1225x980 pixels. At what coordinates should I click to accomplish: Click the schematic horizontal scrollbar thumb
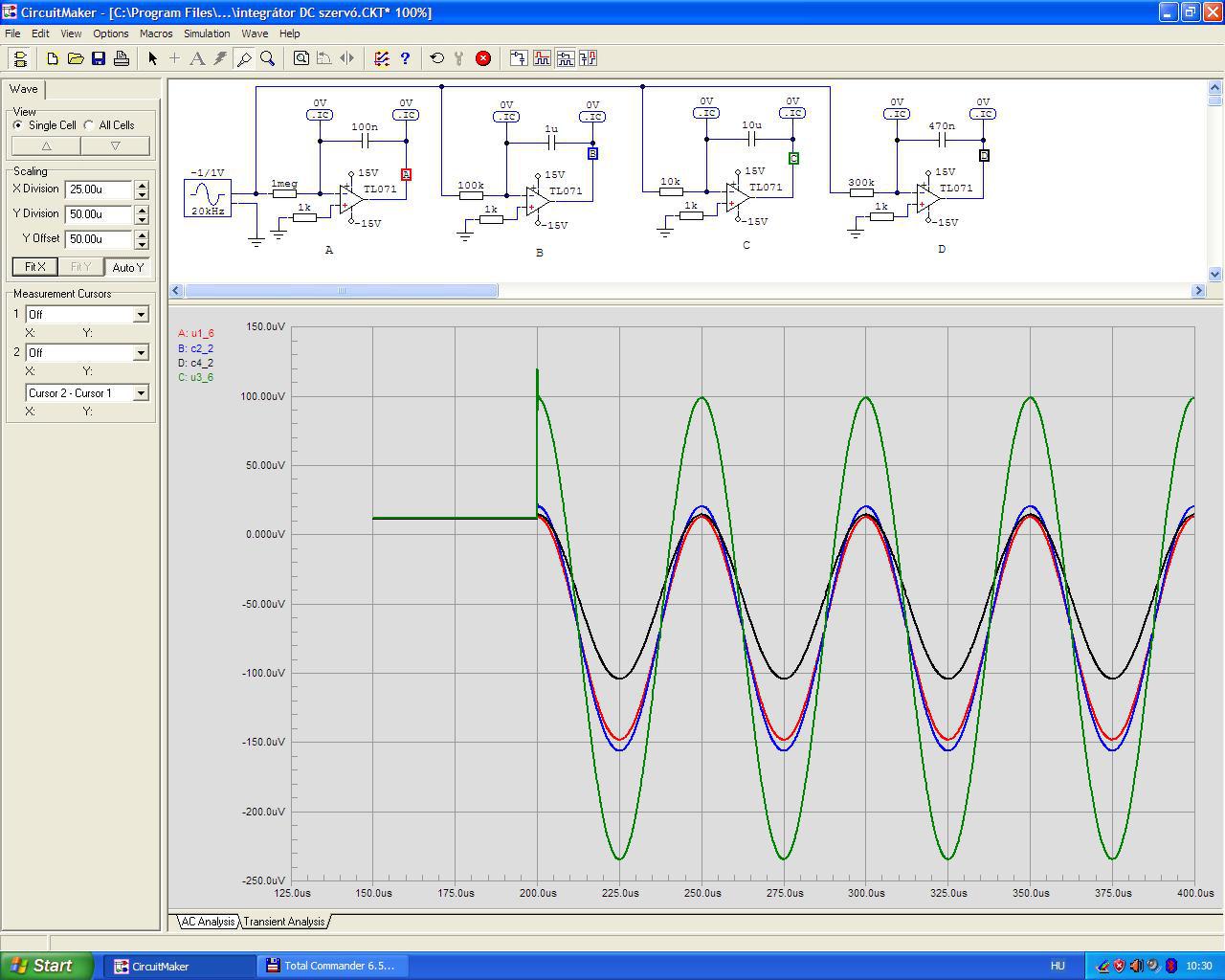pos(341,291)
